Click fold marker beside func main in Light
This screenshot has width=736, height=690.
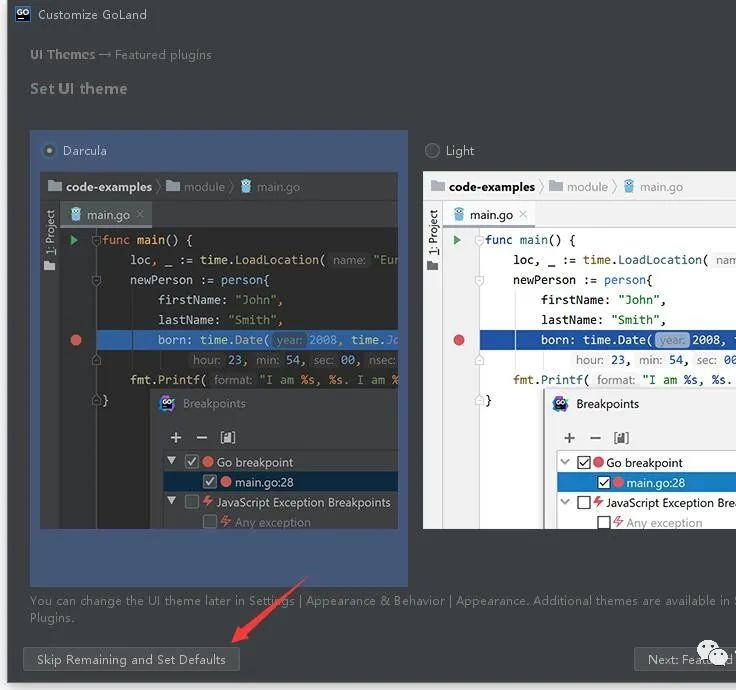pyautogui.click(x=479, y=240)
